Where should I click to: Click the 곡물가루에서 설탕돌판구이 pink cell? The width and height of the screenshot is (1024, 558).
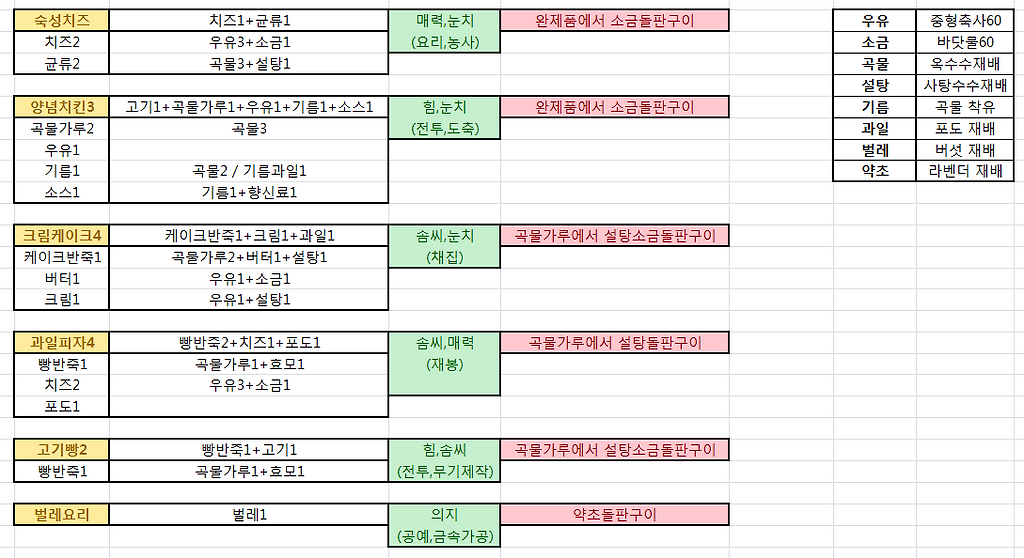coord(614,343)
